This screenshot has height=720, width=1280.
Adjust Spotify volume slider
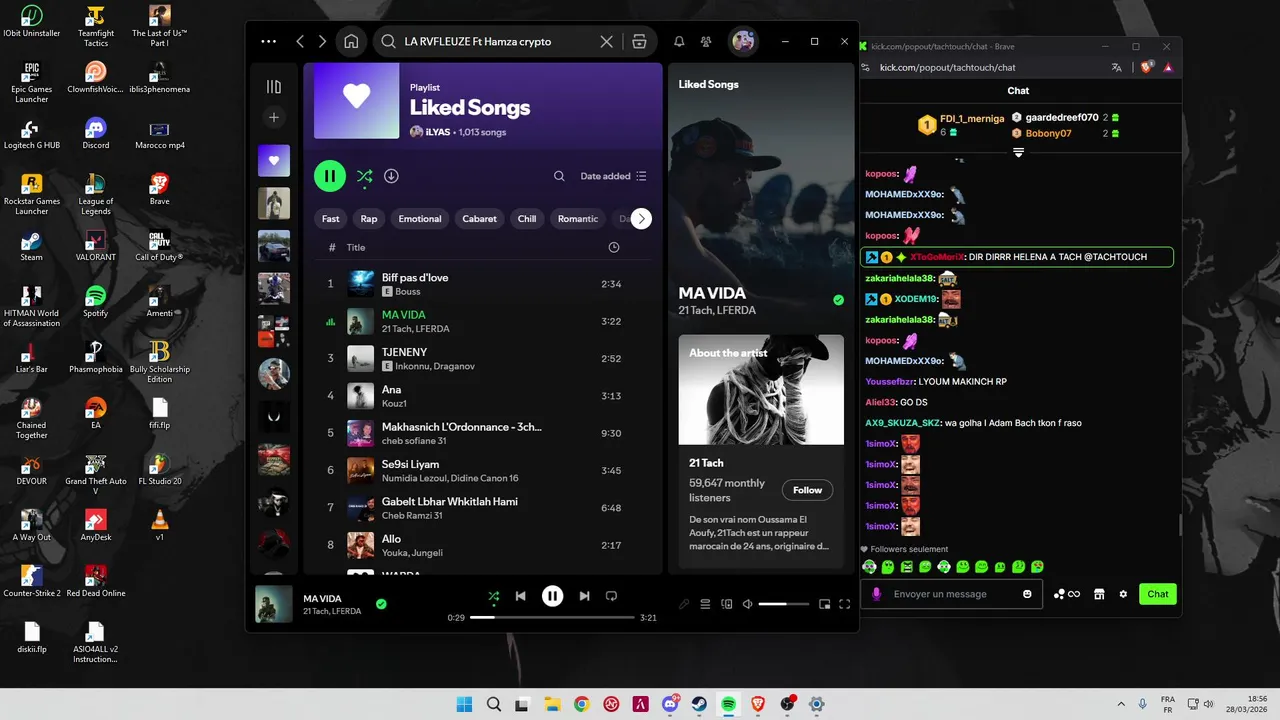tap(785, 604)
